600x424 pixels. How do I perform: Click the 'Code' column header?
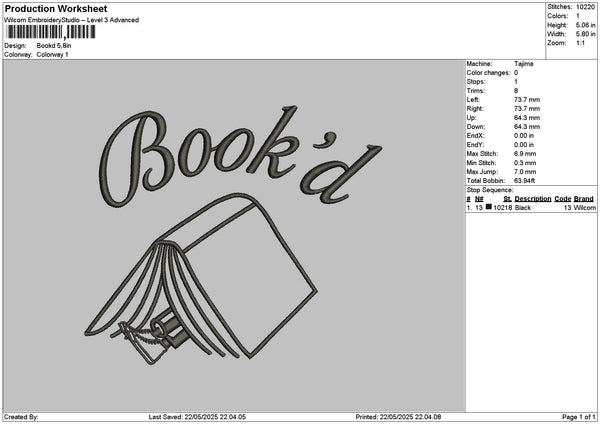pyautogui.click(x=562, y=199)
